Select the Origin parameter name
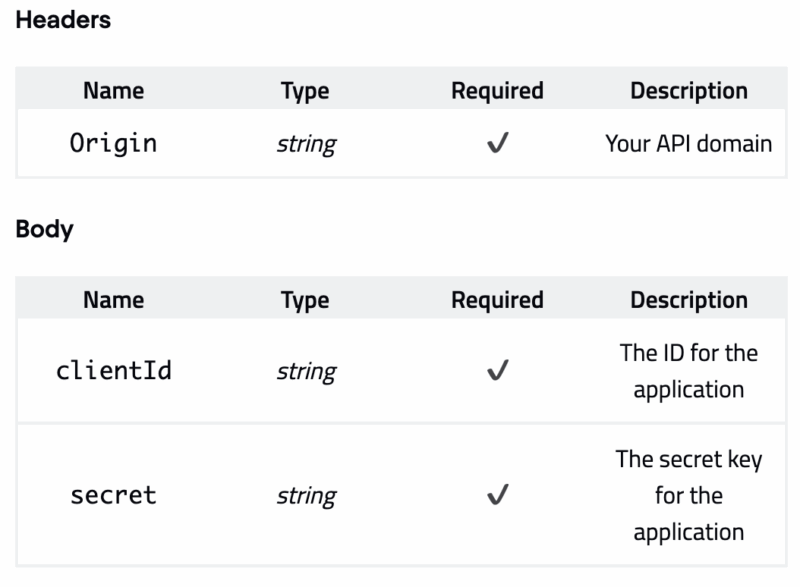The image size is (800, 587). pyautogui.click(x=113, y=143)
